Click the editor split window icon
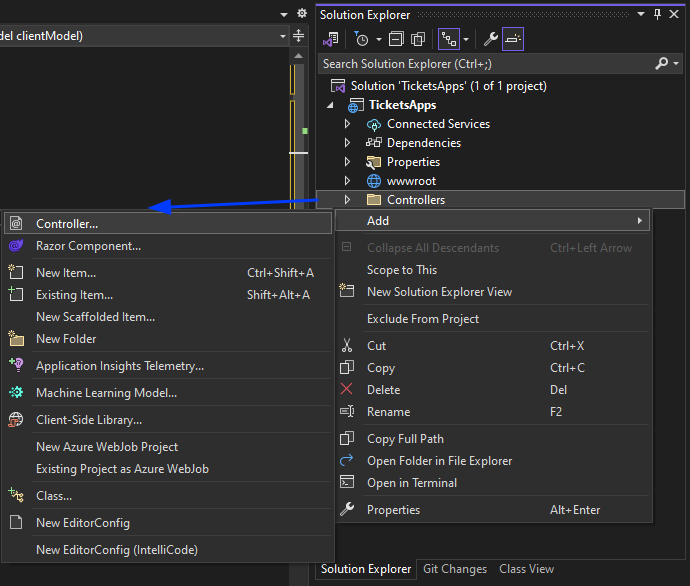The height and width of the screenshot is (586, 690). tap(298, 36)
